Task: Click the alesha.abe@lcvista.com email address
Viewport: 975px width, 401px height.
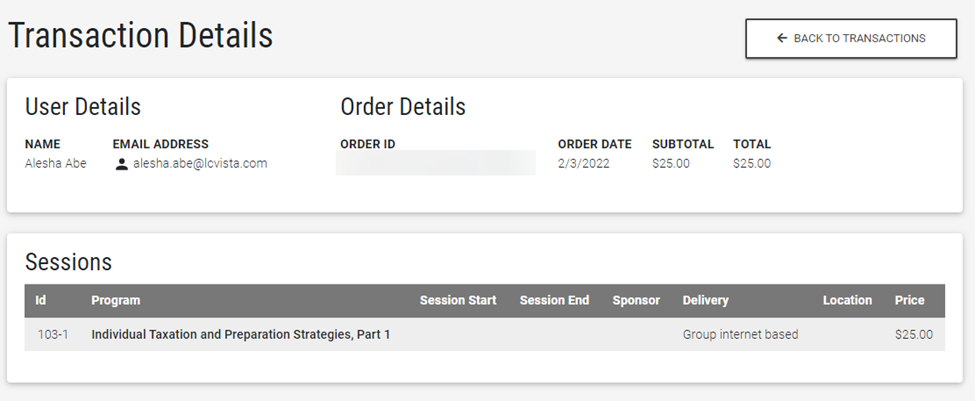Action: [x=200, y=164]
